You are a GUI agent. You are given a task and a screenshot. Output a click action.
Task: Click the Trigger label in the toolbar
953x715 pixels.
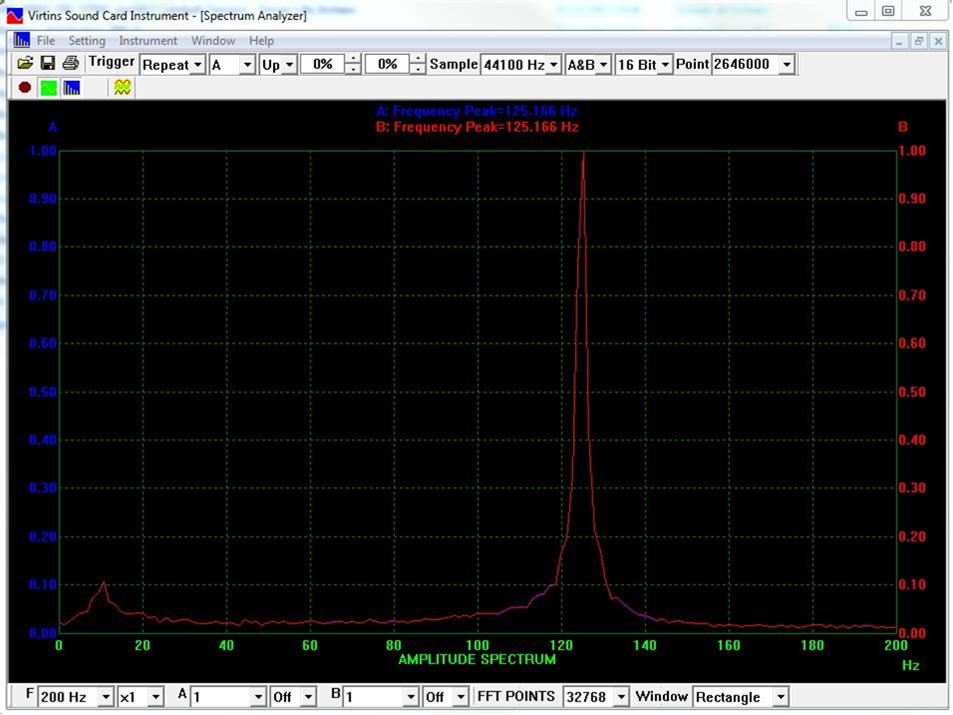(111, 62)
